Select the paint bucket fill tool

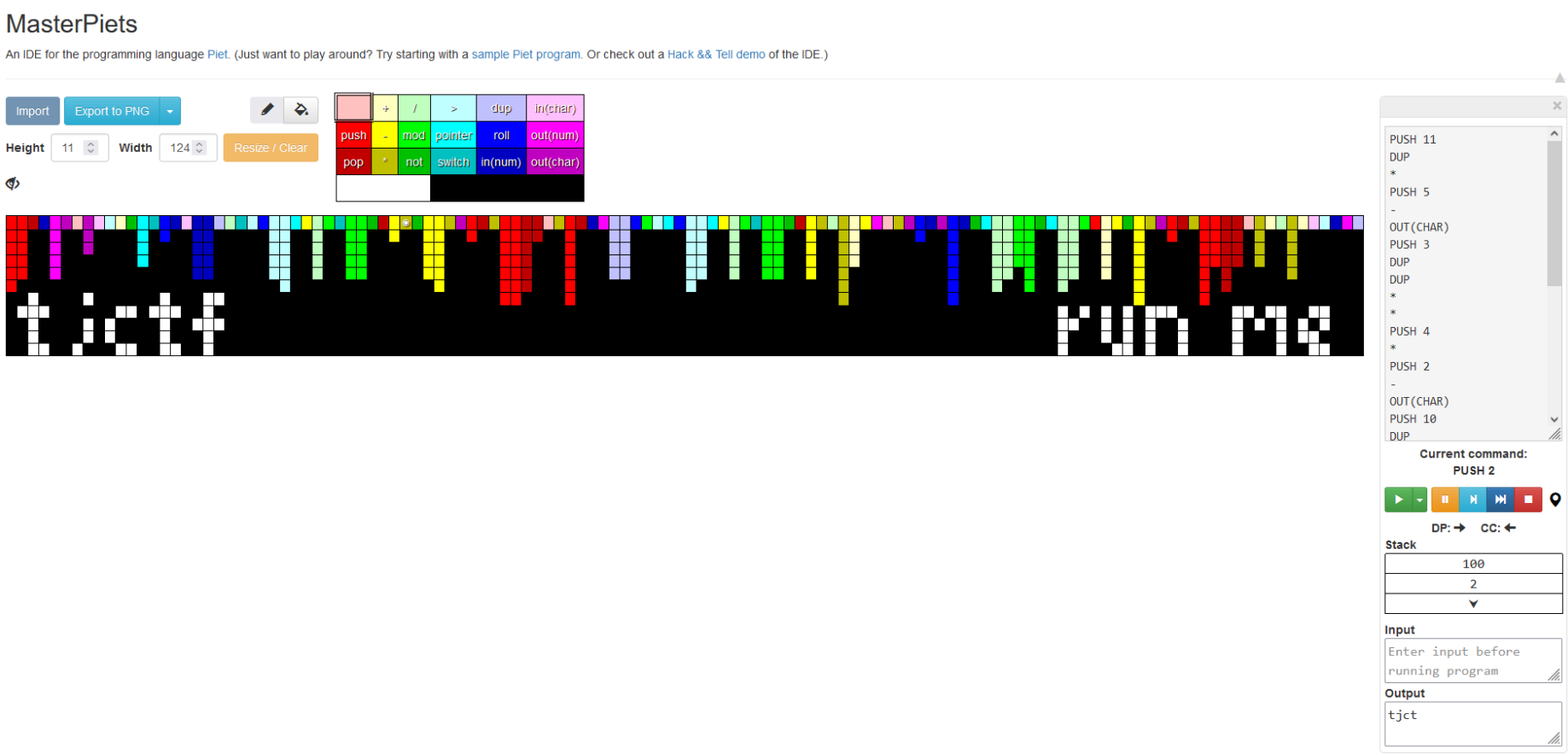pyautogui.click(x=301, y=109)
